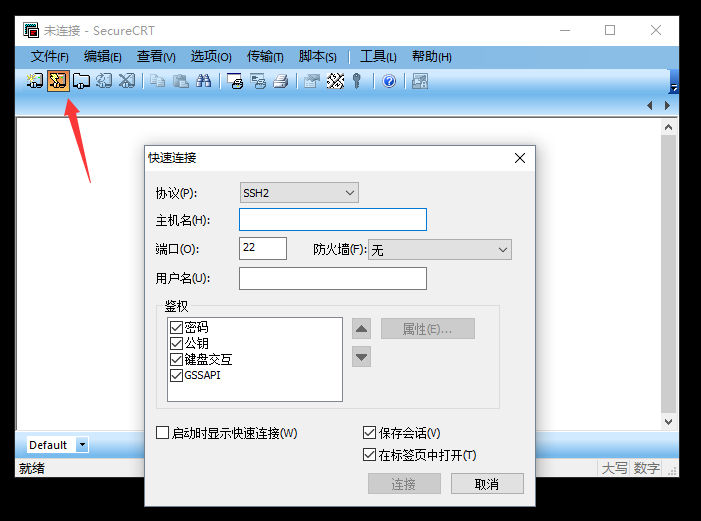Screen dimensions: 701x521
Task: Click the Lock Session toolbar icon
Action: (420, 81)
